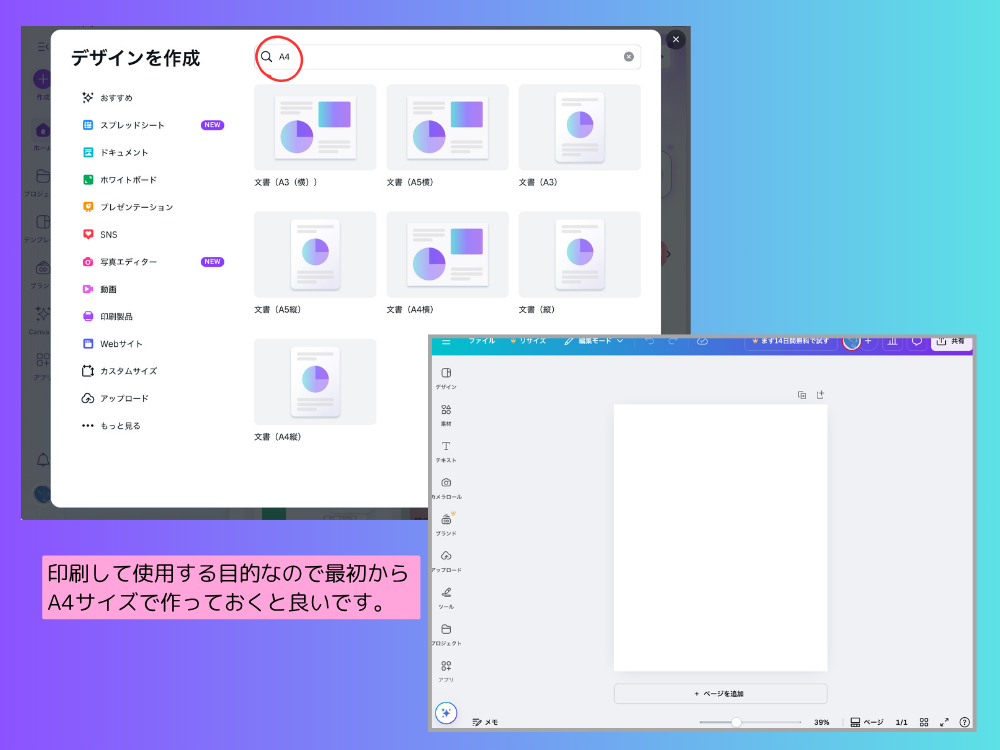This screenshot has height=750, width=1000.
Task: Click the 39% zoom level value
Action: pyautogui.click(x=821, y=722)
